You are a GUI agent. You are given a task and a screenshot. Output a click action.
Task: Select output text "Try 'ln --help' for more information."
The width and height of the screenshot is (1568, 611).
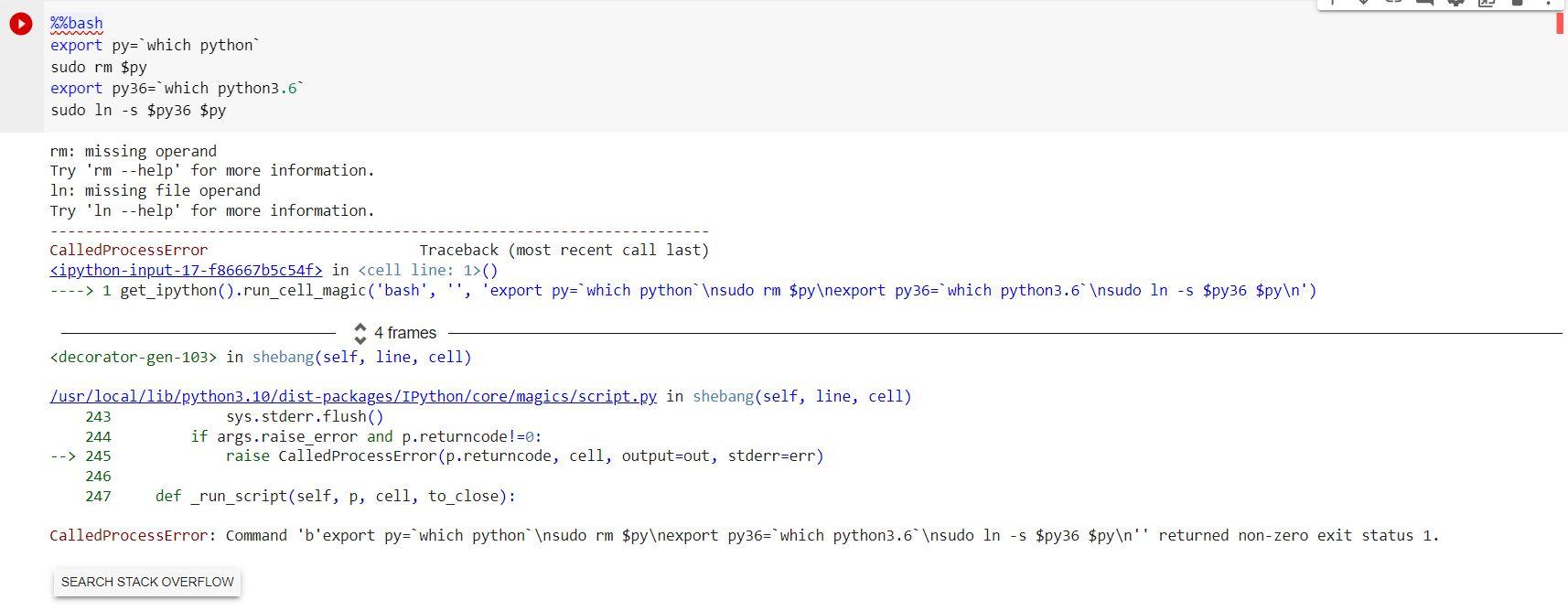coord(212,210)
